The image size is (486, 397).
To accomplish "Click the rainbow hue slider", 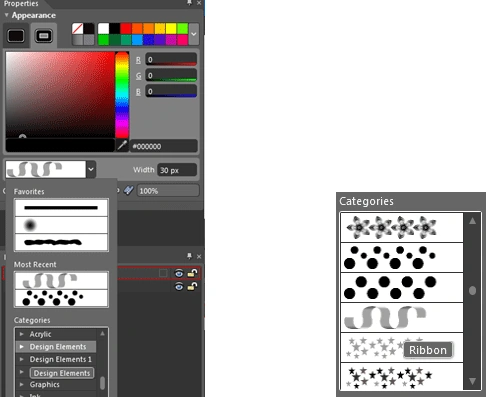I will coord(122,95).
